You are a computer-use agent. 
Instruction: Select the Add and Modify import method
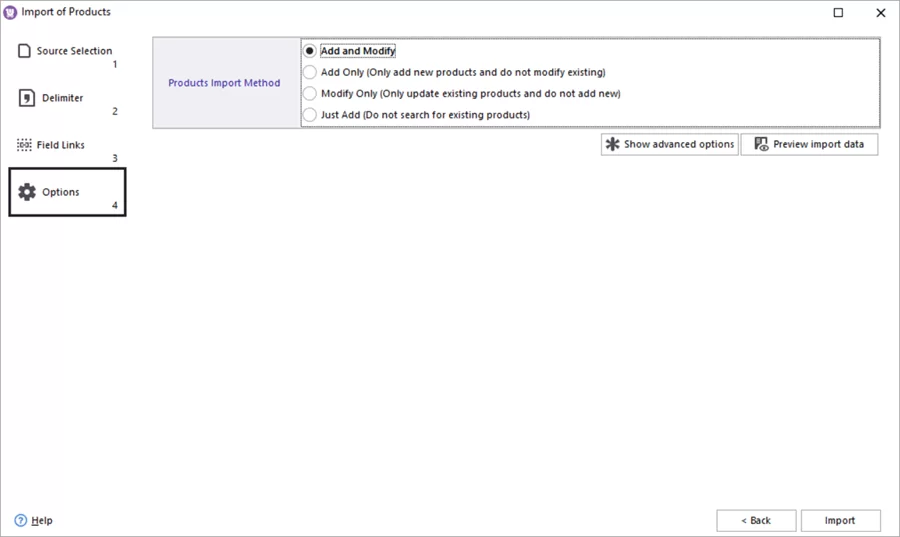pyautogui.click(x=310, y=51)
